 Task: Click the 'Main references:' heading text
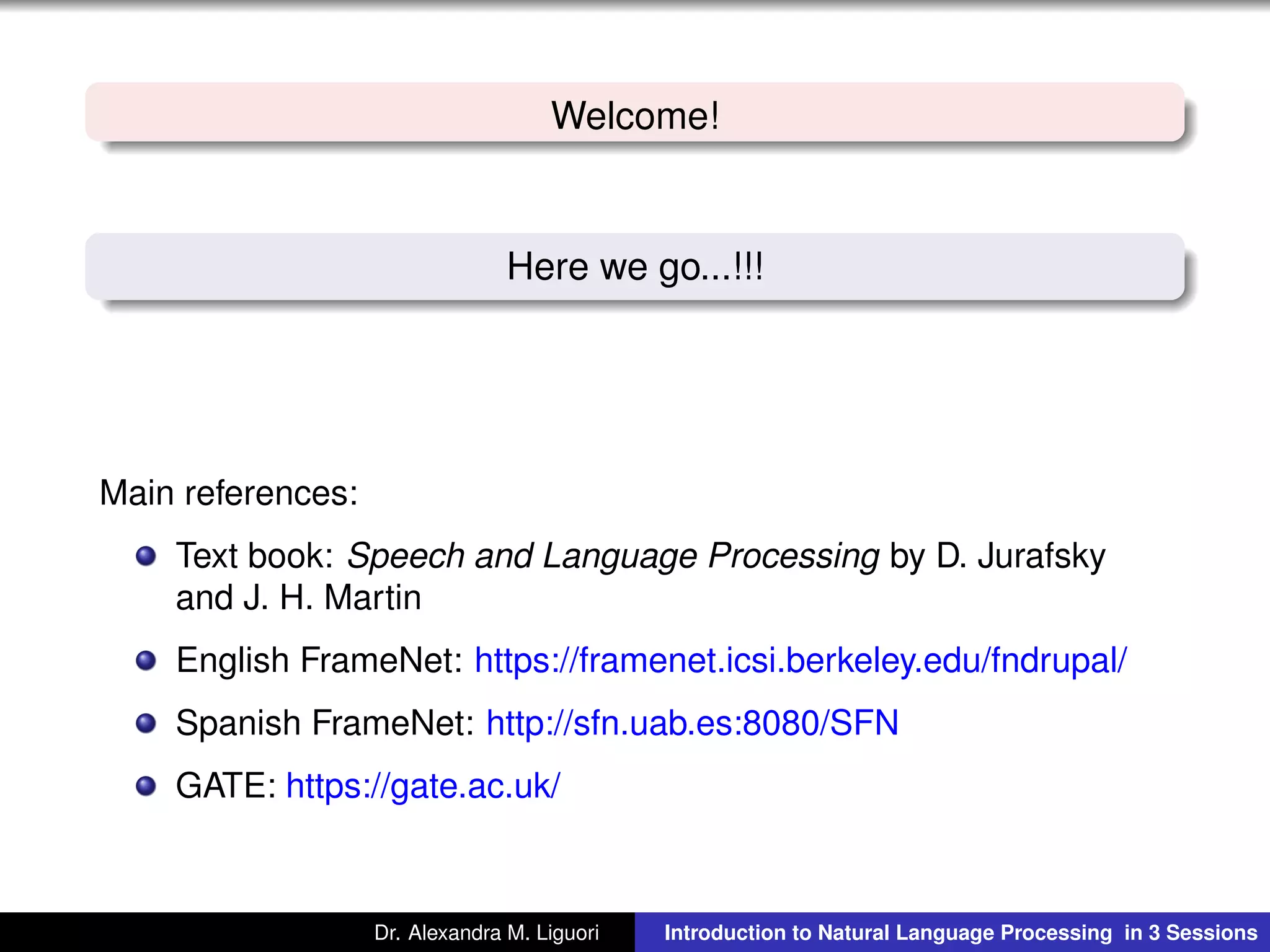(229, 493)
